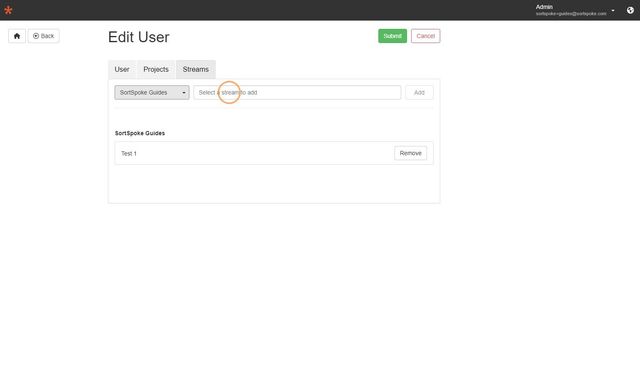The width and height of the screenshot is (640, 378).
Task: Submit the Edit User form
Action: pyautogui.click(x=392, y=36)
